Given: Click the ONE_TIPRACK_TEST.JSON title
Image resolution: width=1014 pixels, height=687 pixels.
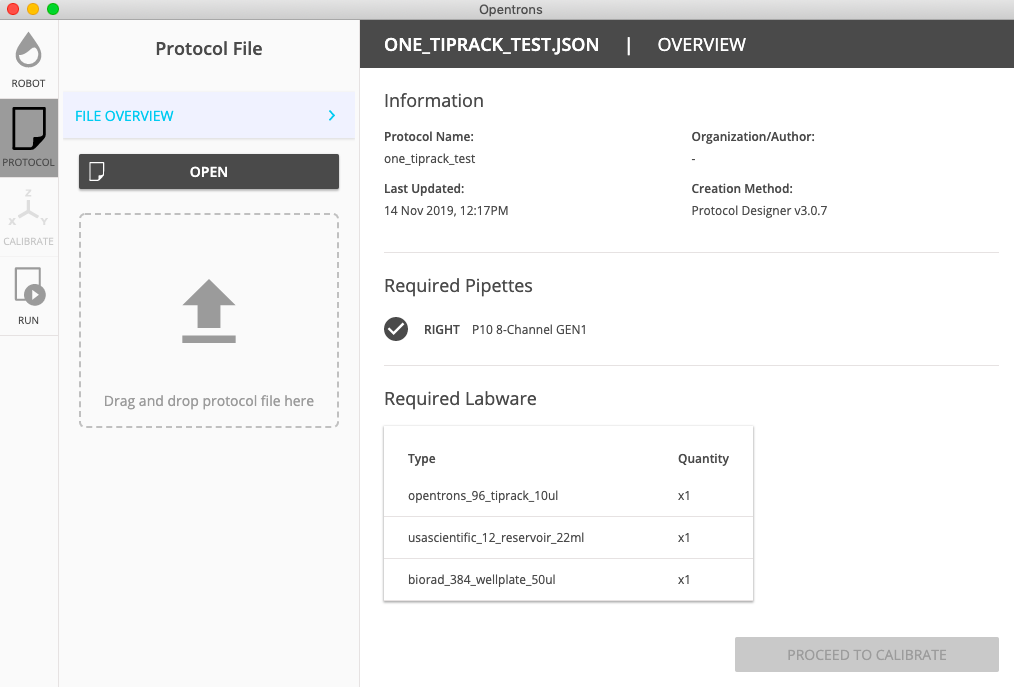Looking at the screenshot, I should pos(491,45).
